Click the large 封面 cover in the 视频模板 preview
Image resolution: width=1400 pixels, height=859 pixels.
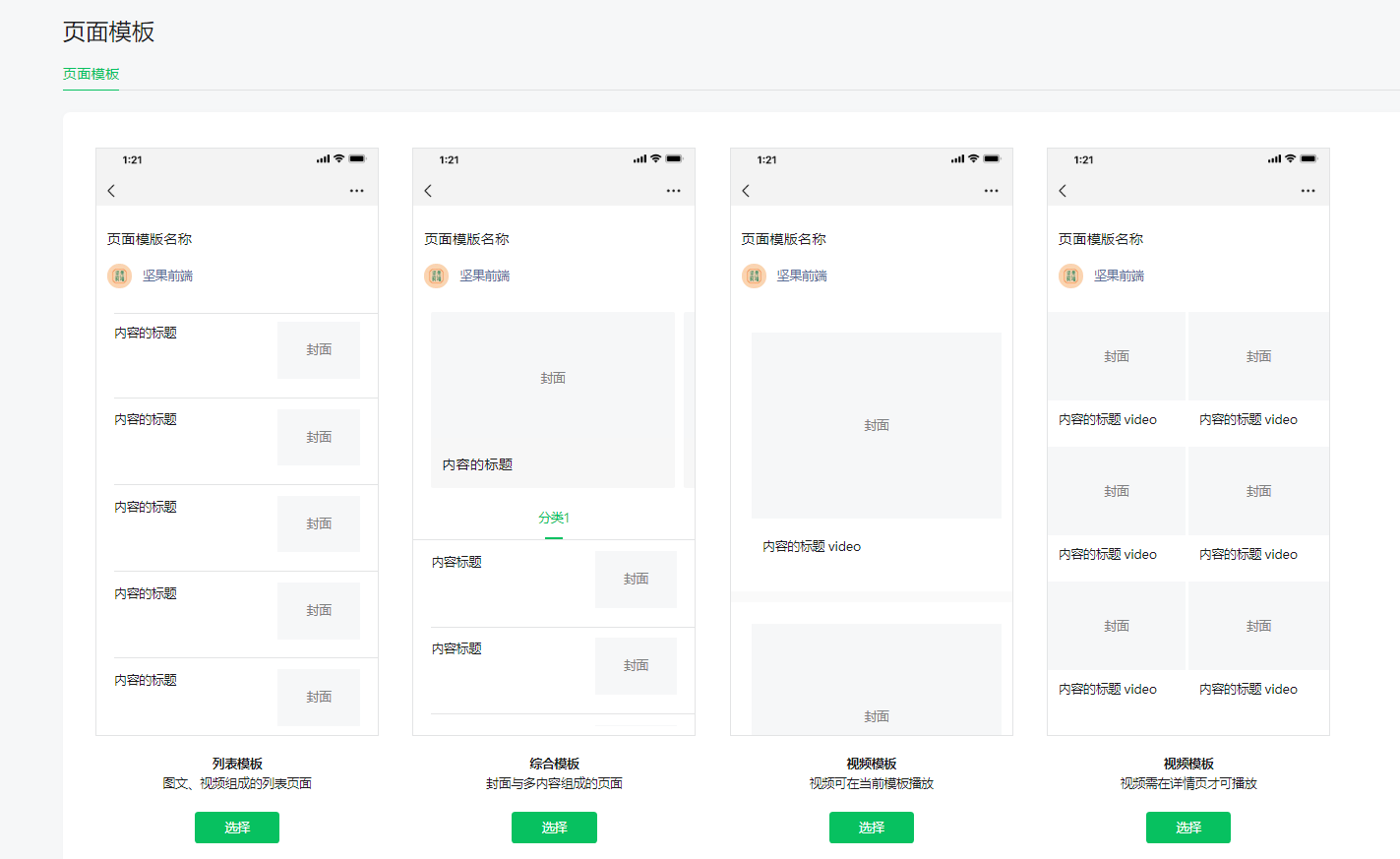(x=876, y=425)
